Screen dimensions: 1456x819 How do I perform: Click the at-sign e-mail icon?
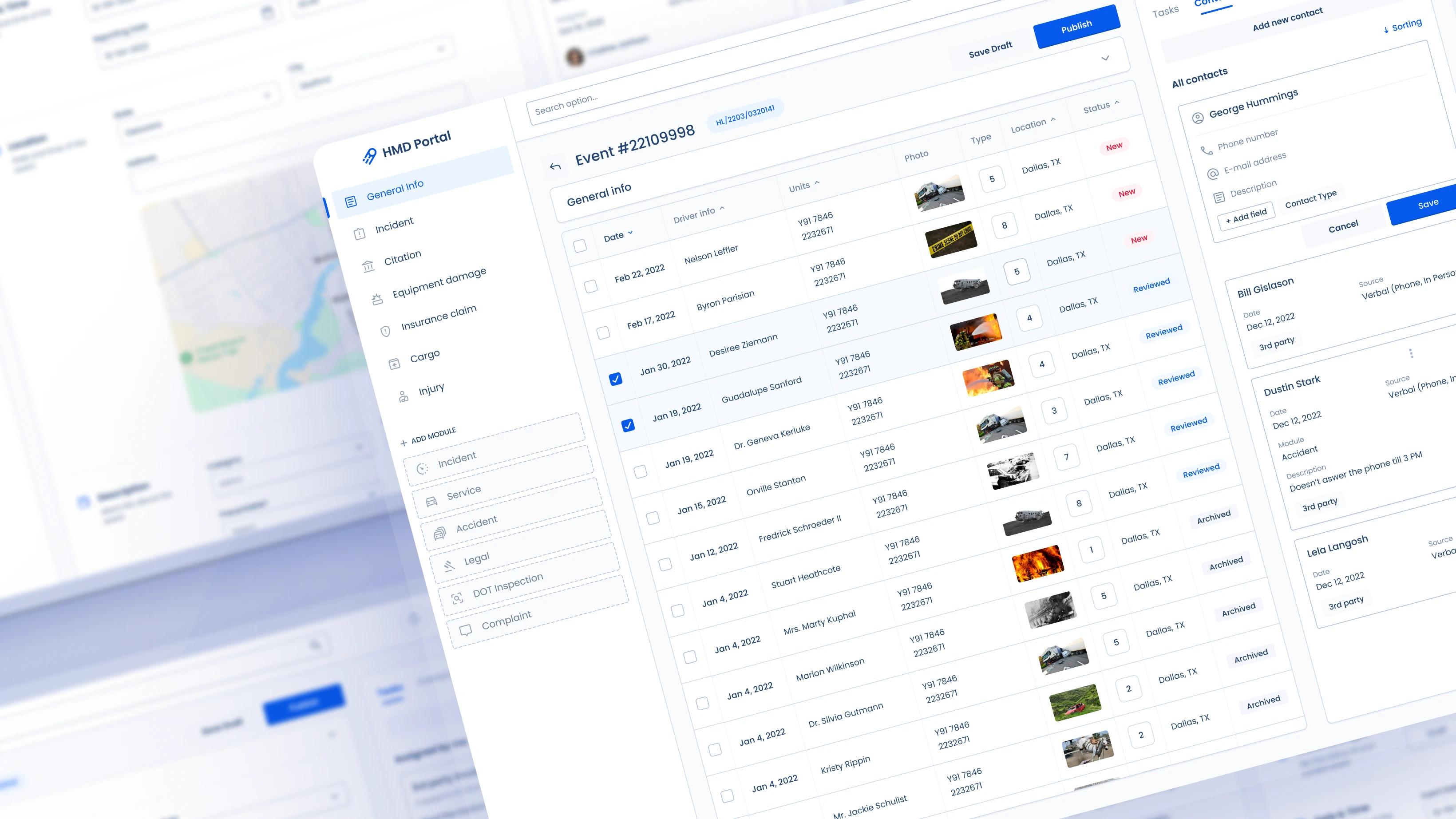pos(1212,174)
